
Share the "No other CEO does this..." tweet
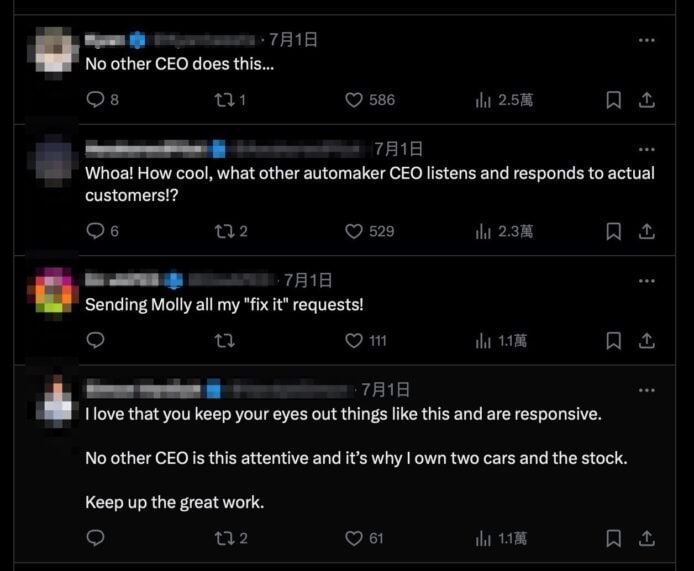pos(646,100)
